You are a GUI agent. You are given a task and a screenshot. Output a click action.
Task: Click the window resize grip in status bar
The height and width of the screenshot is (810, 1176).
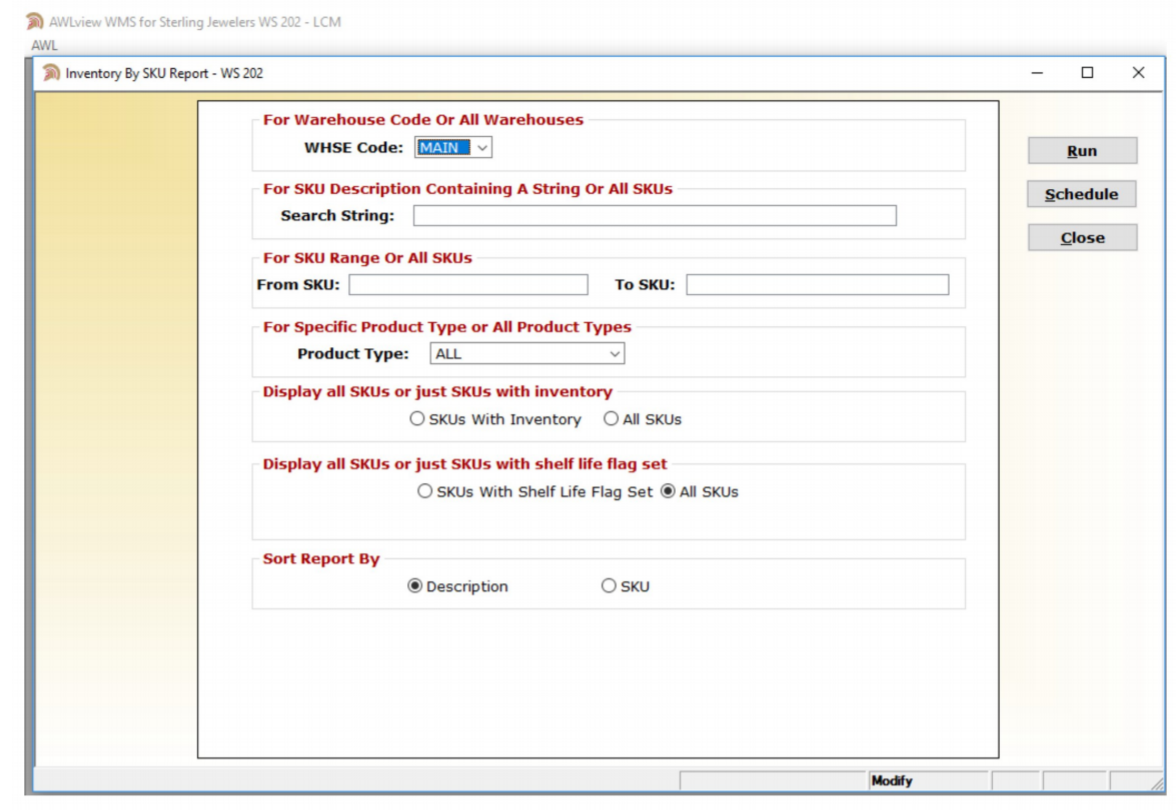click(1158, 782)
